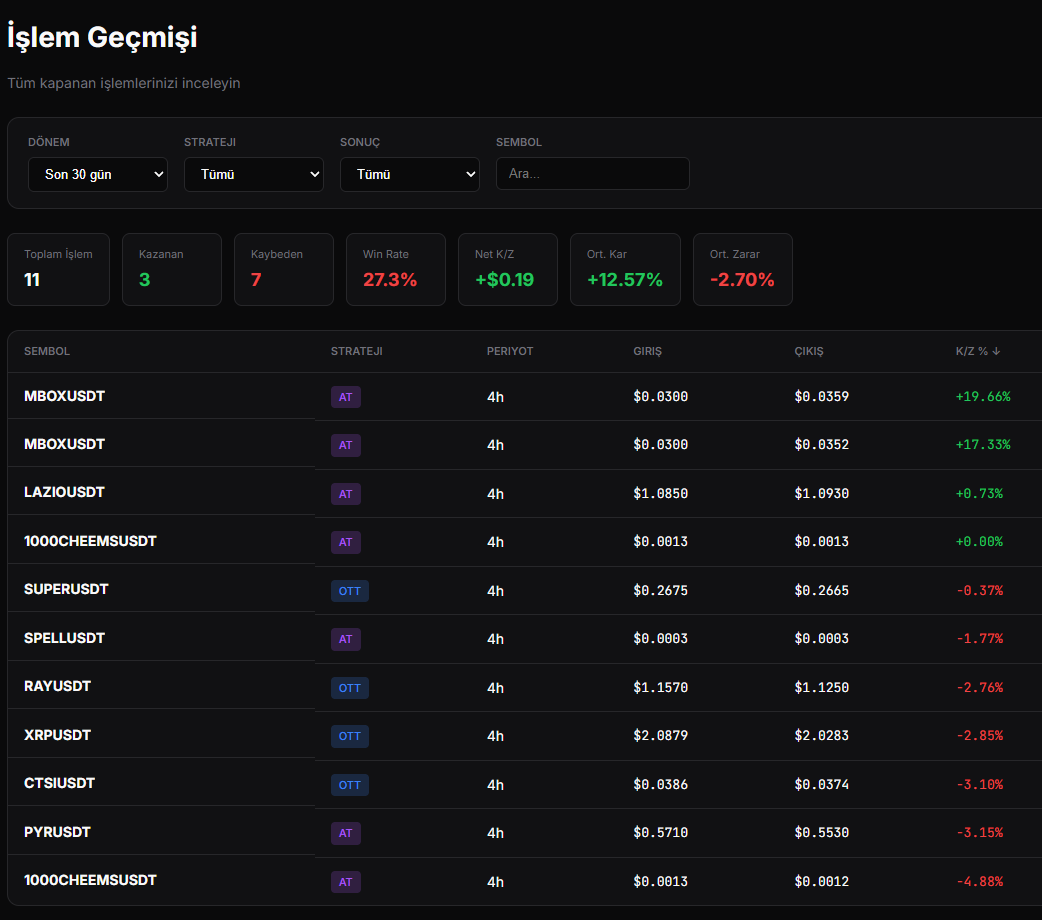Click the Ort. Kar +12.57% card
The image size is (1042, 920).
(x=625, y=269)
